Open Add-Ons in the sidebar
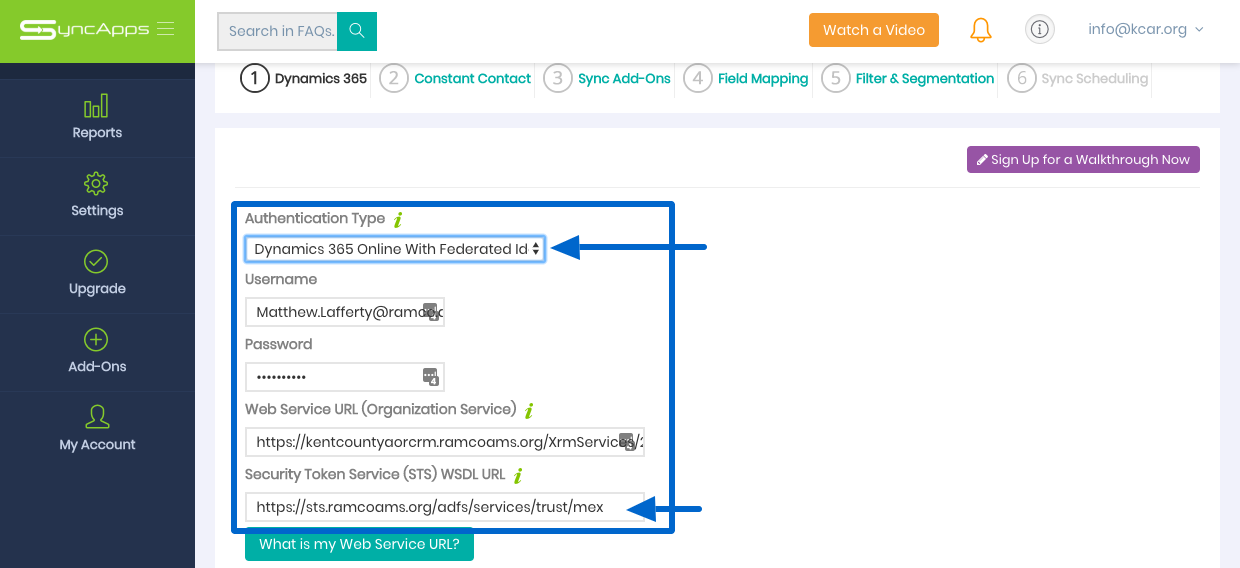This screenshot has width=1240, height=568. (97, 352)
